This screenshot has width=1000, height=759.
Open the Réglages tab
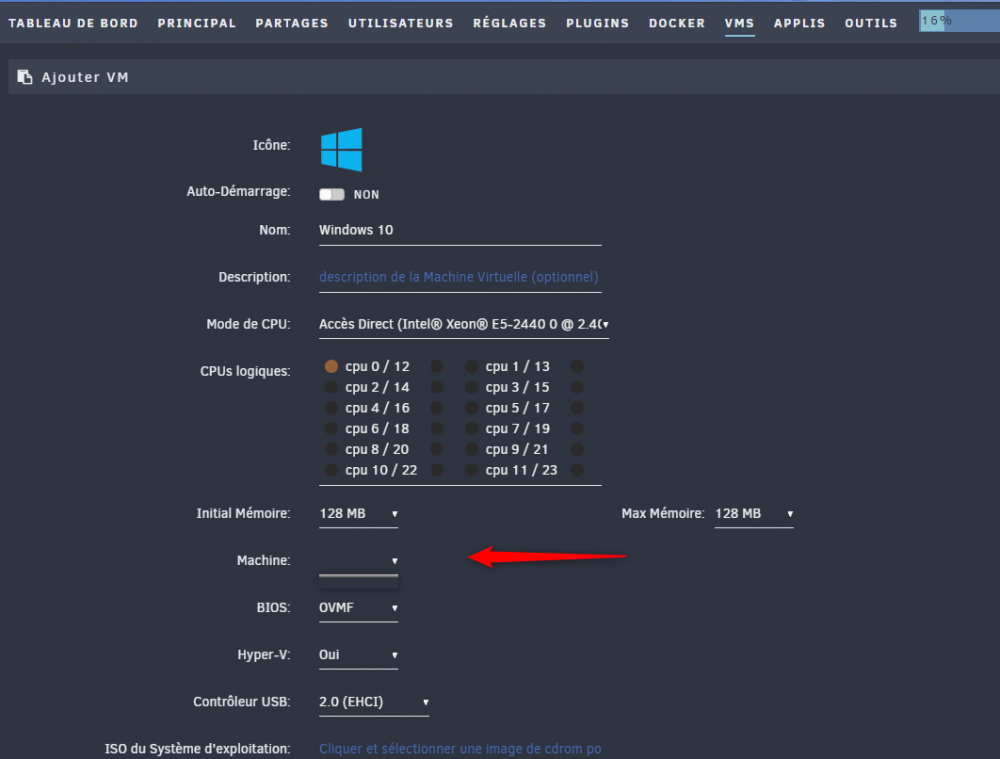point(510,23)
